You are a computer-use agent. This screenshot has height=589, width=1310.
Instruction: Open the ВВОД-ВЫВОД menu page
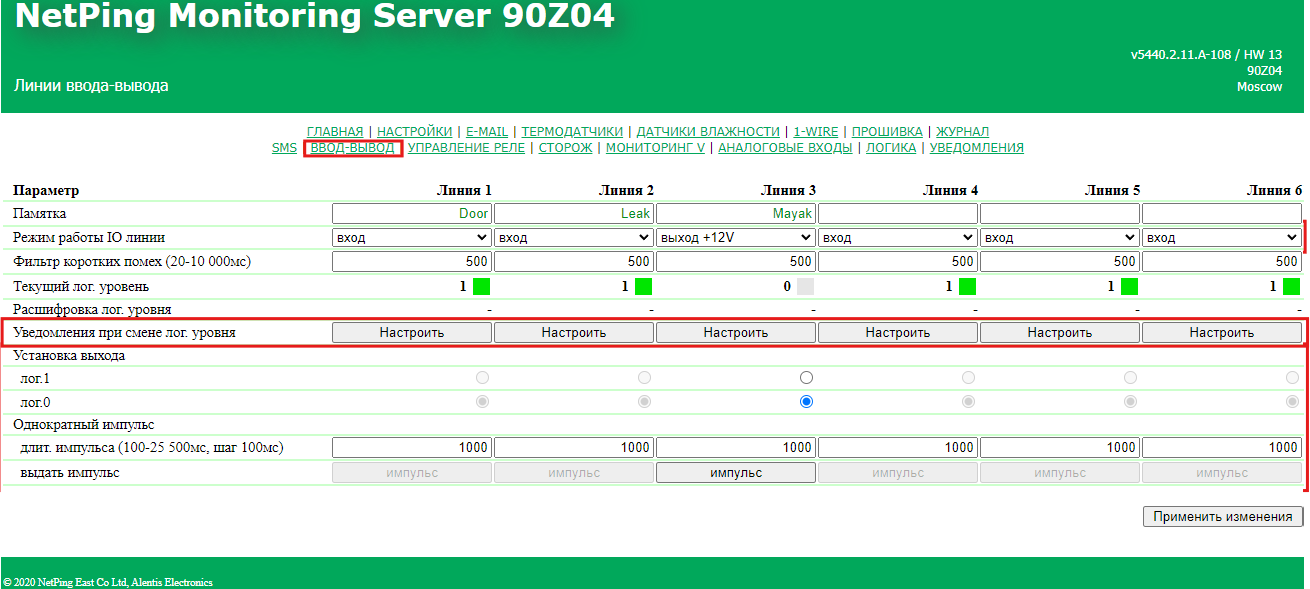[352, 148]
